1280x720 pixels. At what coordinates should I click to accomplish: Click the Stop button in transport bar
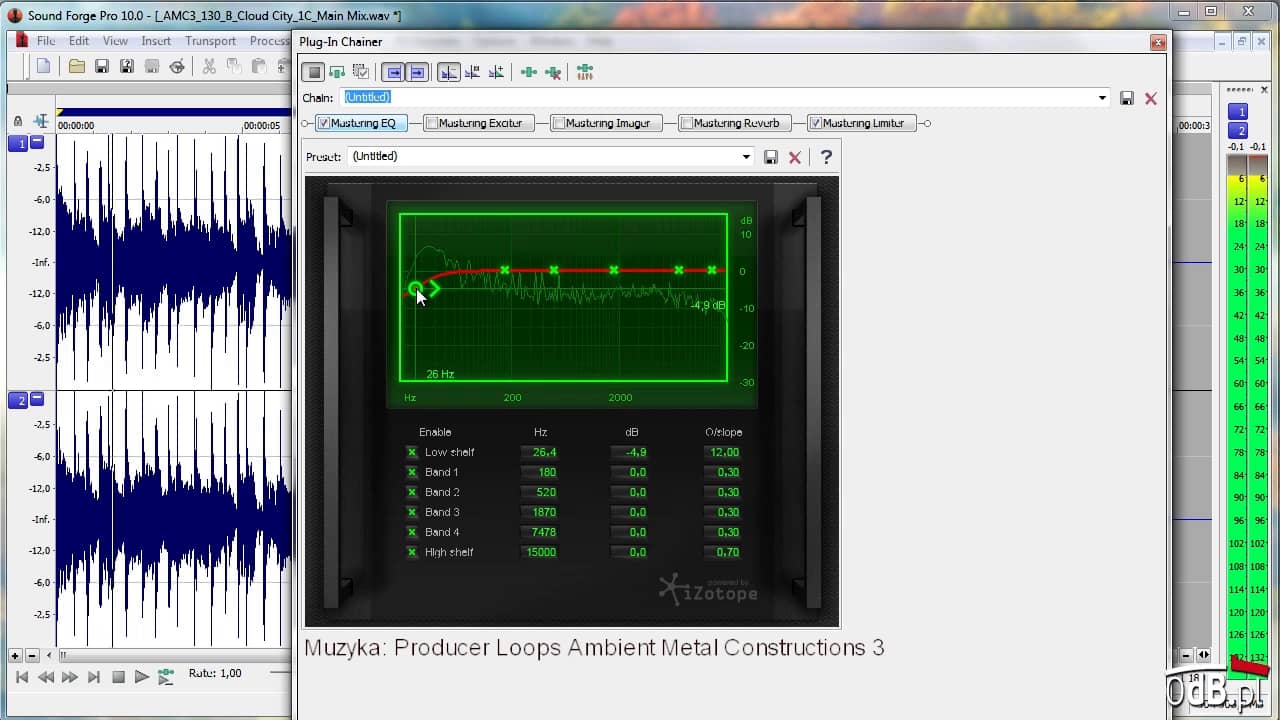[x=118, y=677]
